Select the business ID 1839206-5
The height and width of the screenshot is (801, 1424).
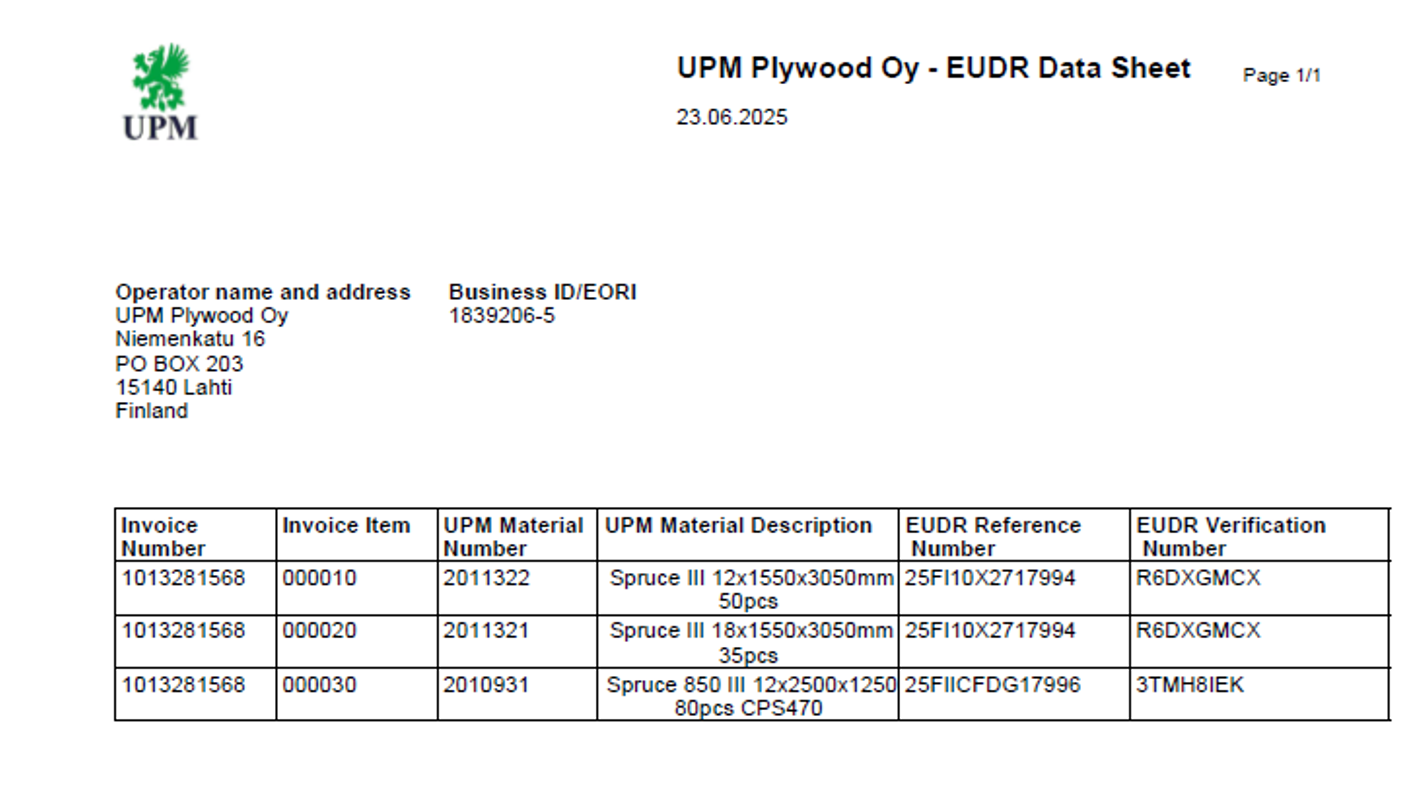point(501,316)
